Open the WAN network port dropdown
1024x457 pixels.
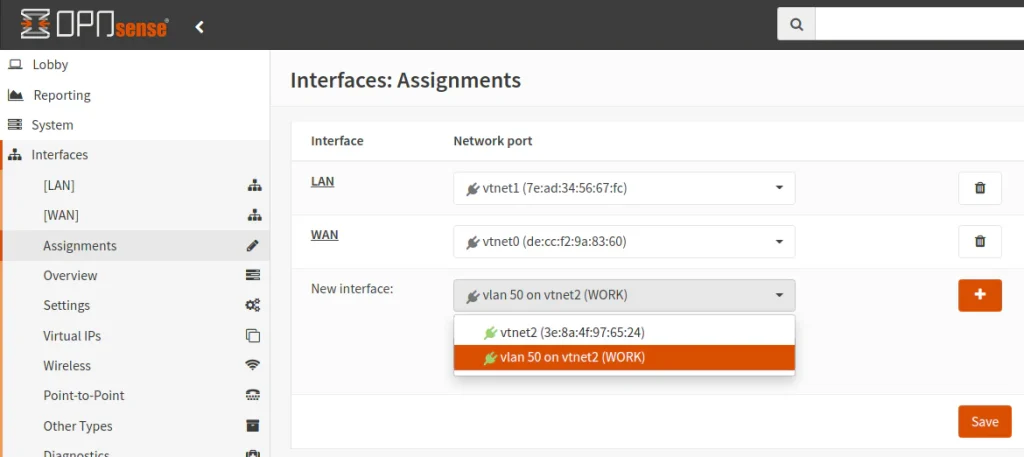click(x=624, y=241)
